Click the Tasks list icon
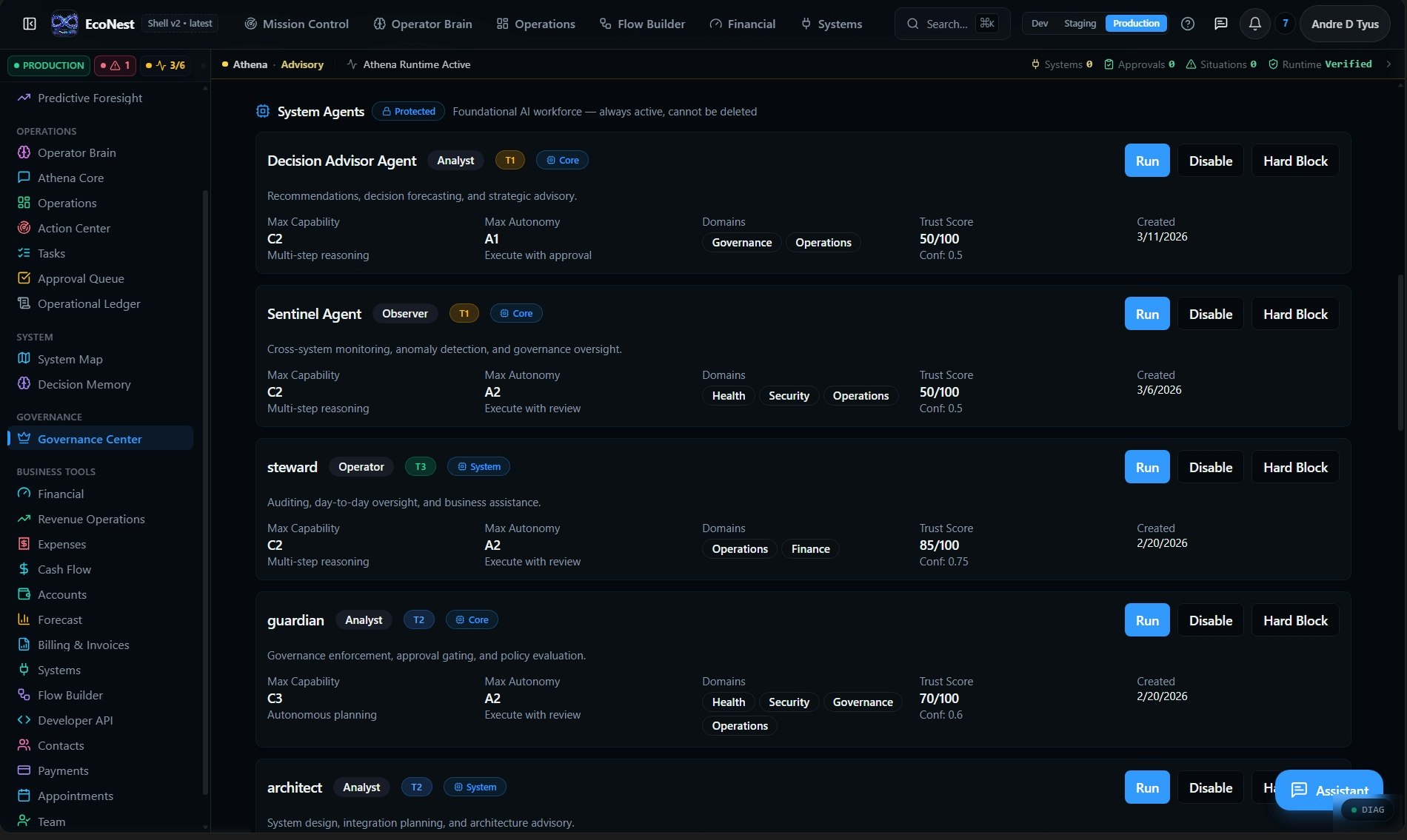 pos(24,253)
